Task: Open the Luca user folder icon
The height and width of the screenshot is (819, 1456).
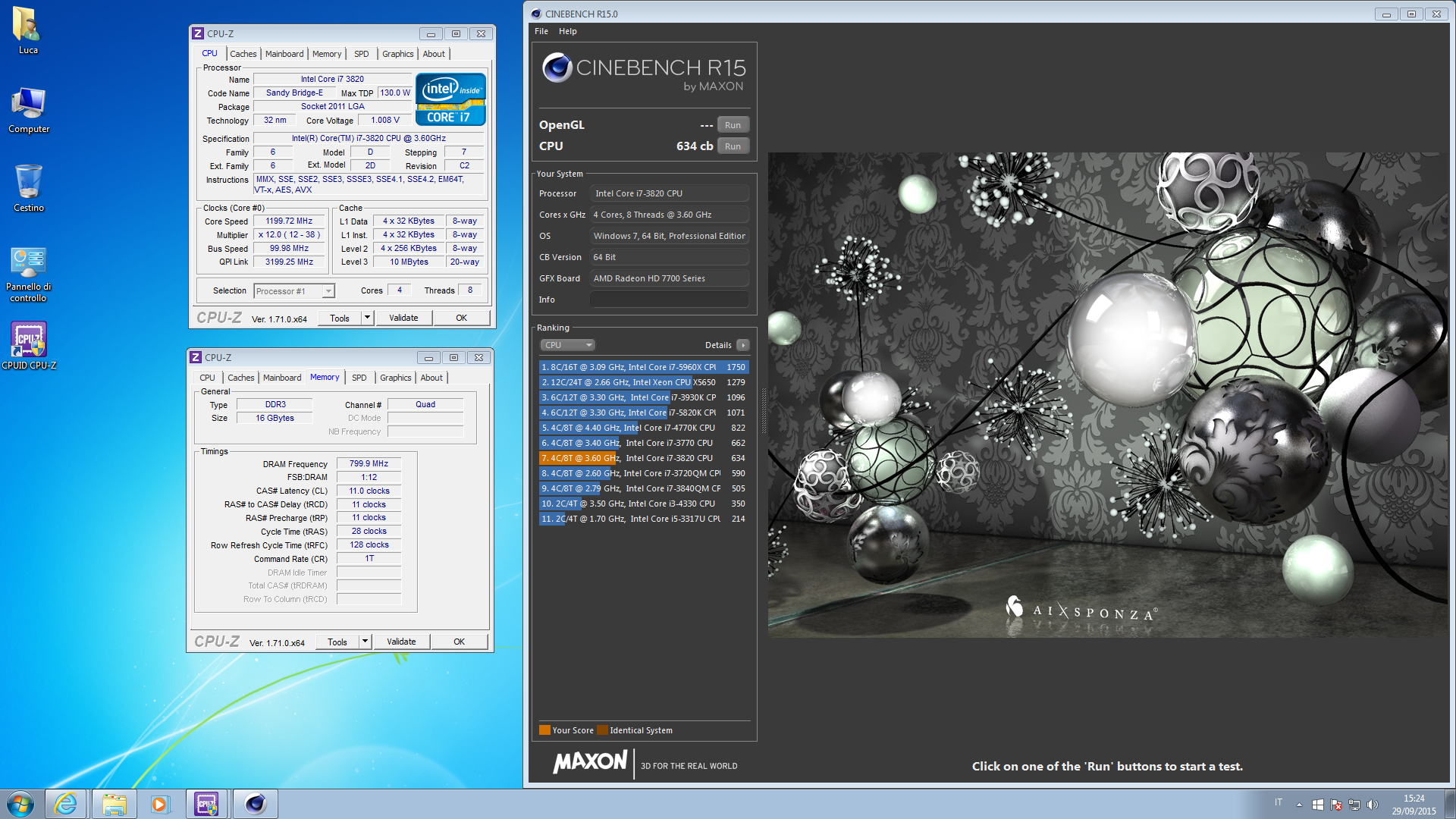Action: click(x=28, y=31)
